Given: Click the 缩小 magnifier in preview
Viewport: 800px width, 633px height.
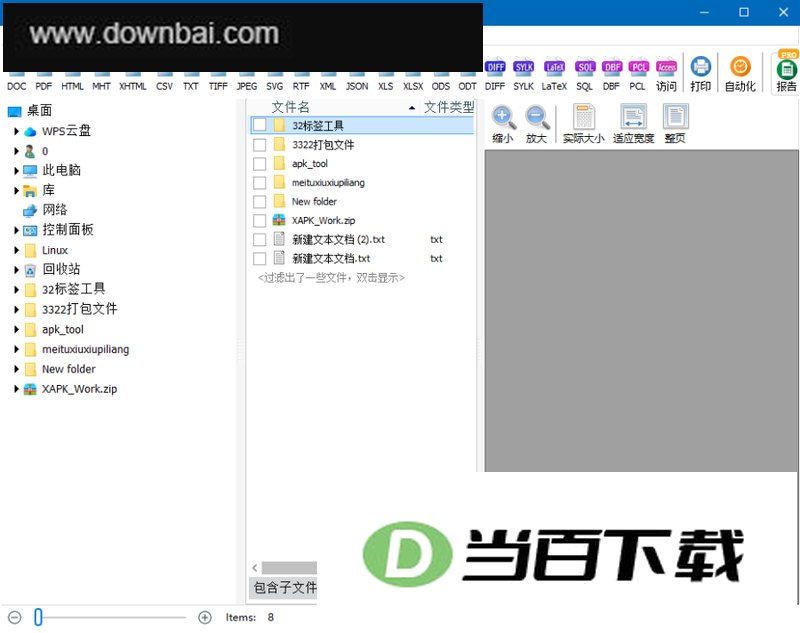Looking at the screenshot, I should point(503,124).
